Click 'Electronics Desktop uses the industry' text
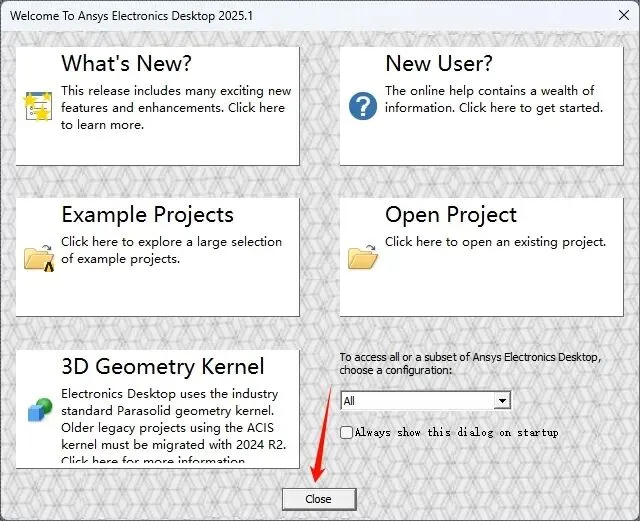This screenshot has width=640, height=521. coord(170,394)
